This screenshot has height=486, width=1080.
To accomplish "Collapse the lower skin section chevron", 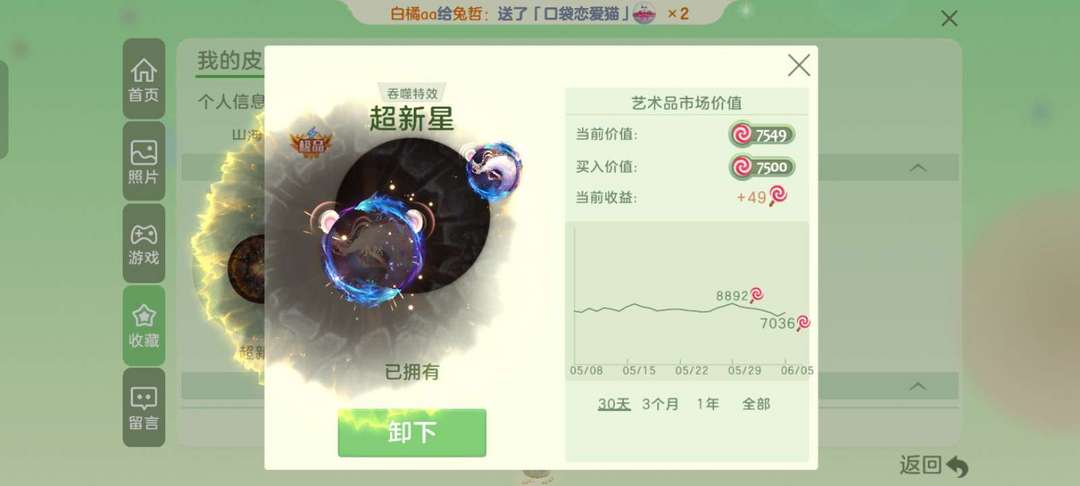I will coord(917,386).
